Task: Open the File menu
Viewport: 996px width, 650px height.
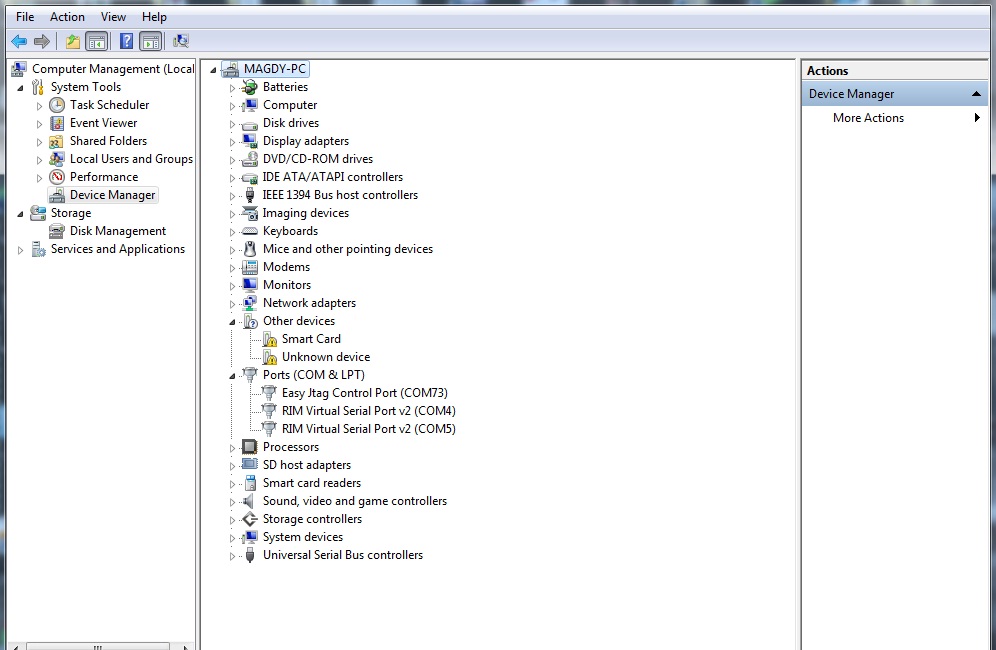Action: point(25,17)
